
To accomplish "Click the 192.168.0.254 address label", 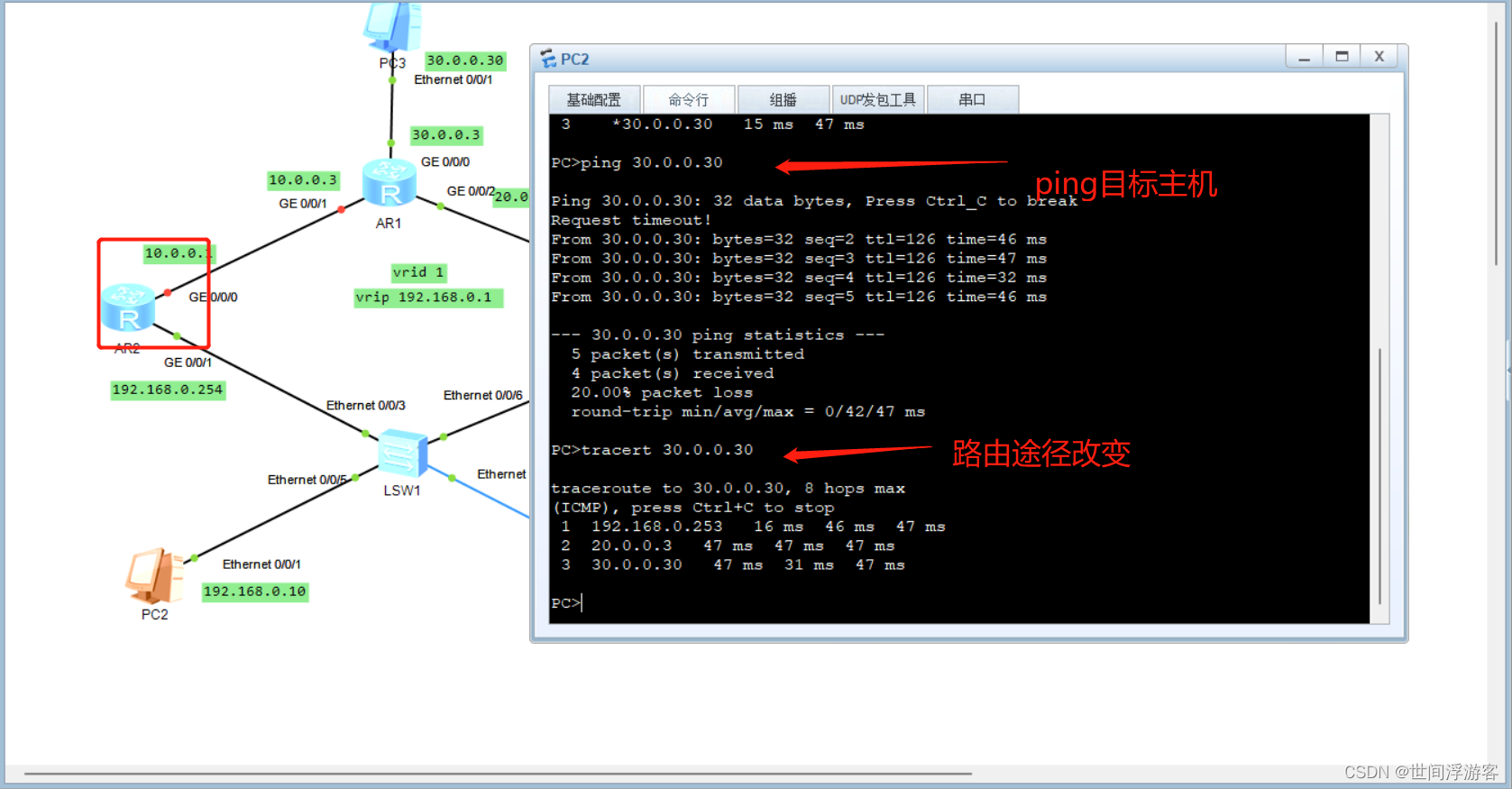I will 168,390.
